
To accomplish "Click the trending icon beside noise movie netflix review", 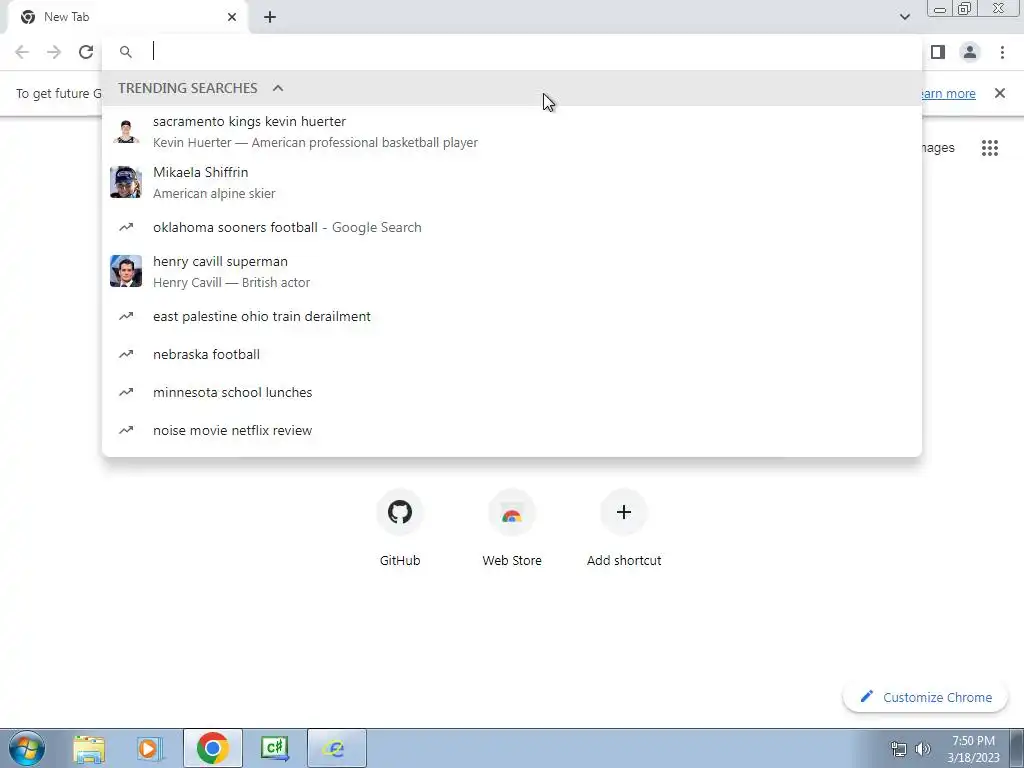I will click(x=126, y=430).
